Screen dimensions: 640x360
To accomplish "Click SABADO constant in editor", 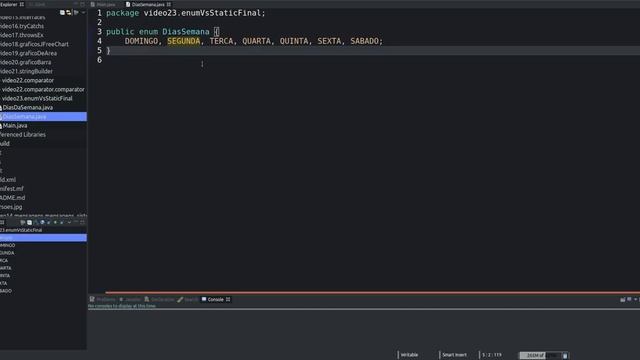I will point(364,41).
